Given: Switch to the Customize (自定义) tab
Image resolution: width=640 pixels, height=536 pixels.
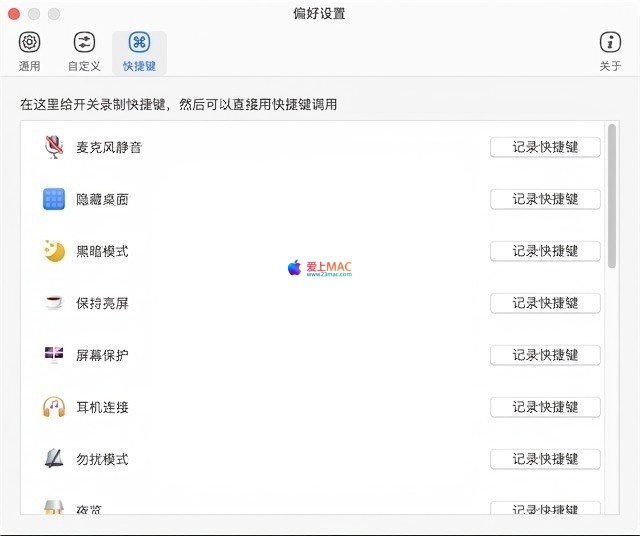Looking at the screenshot, I should tap(84, 51).
